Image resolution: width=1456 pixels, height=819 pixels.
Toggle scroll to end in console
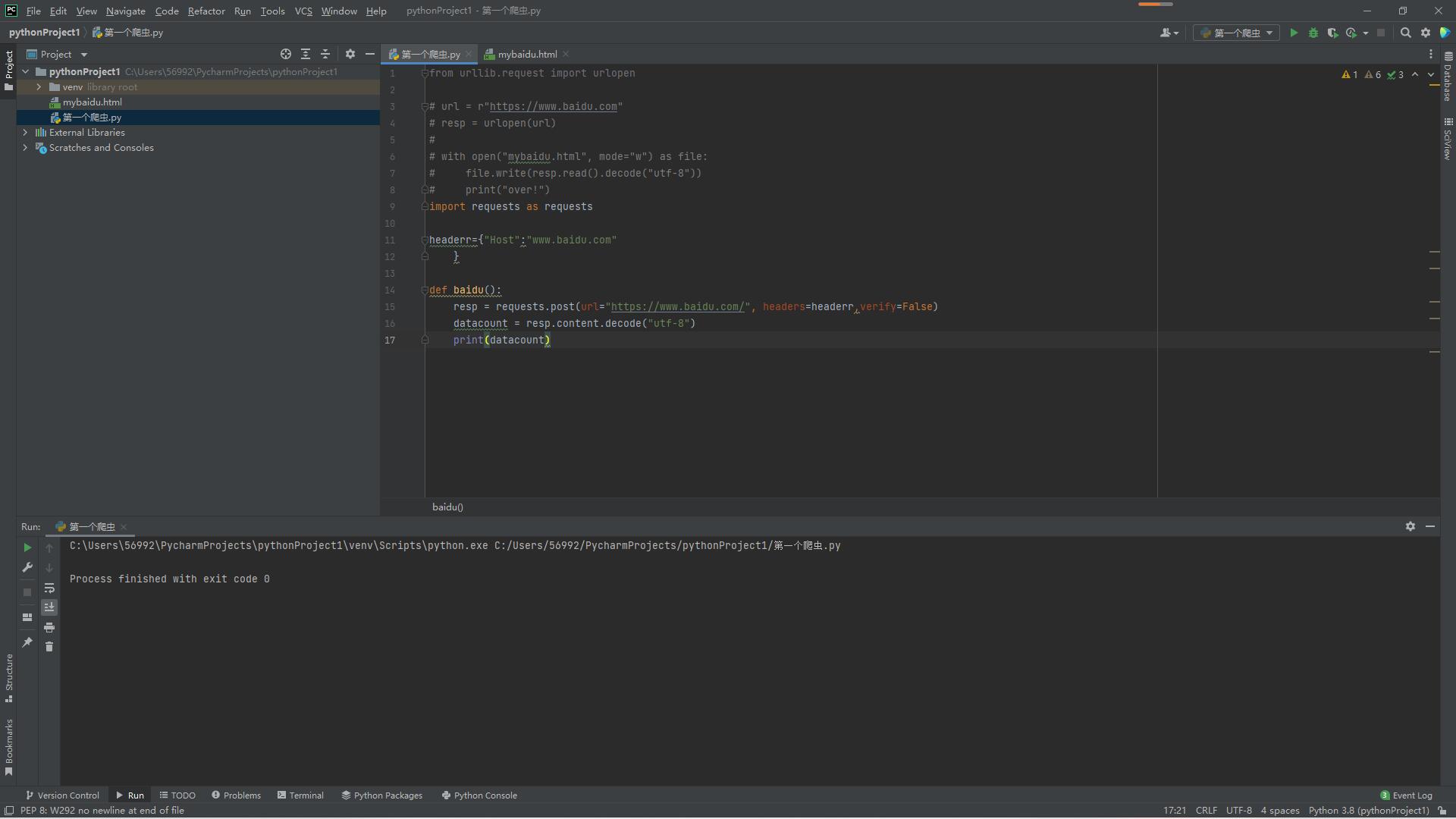[49, 607]
